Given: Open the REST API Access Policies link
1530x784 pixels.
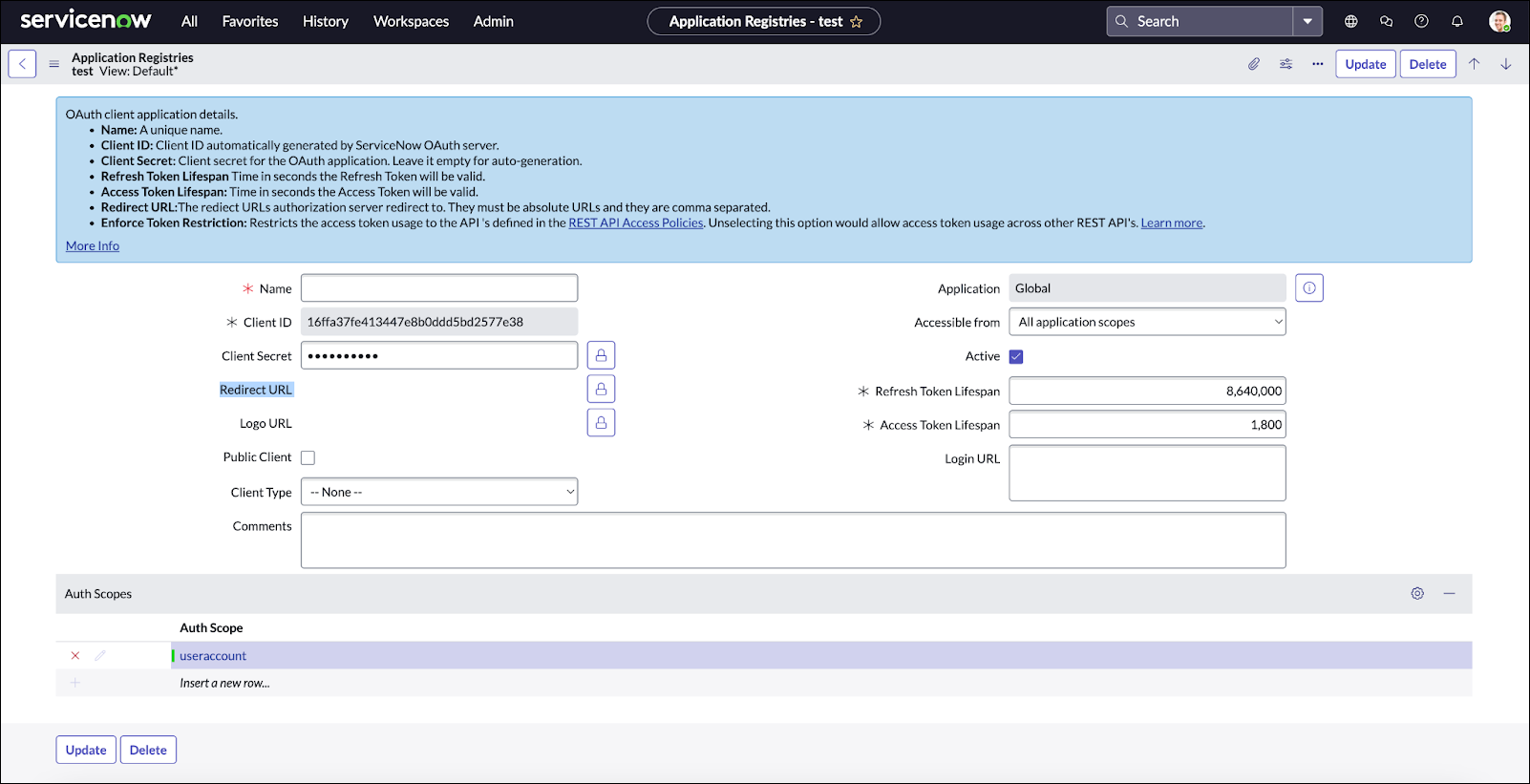Looking at the screenshot, I should click(635, 223).
